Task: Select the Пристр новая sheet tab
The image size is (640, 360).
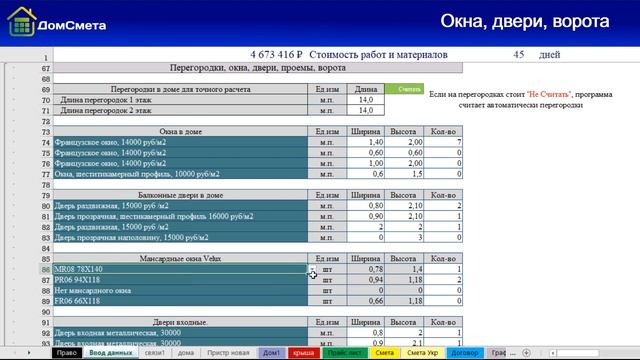Action: pyautogui.click(x=228, y=353)
